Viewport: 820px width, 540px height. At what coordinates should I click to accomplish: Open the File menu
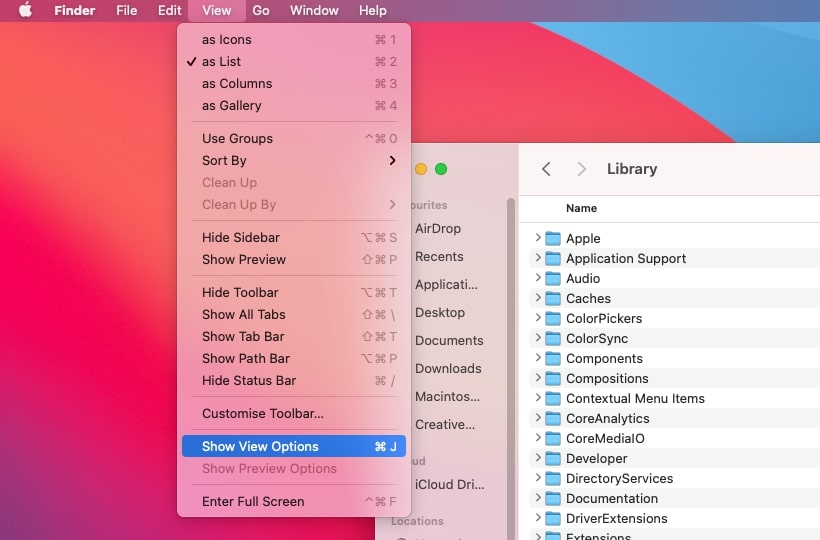coord(127,10)
